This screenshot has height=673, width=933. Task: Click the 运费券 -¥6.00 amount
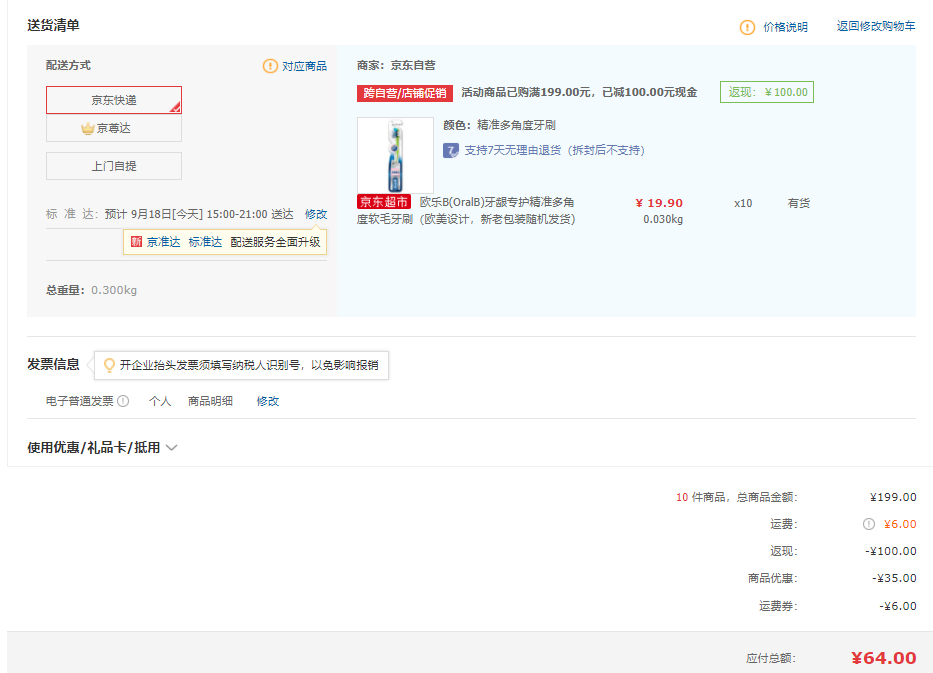click(x=898, y=606)
